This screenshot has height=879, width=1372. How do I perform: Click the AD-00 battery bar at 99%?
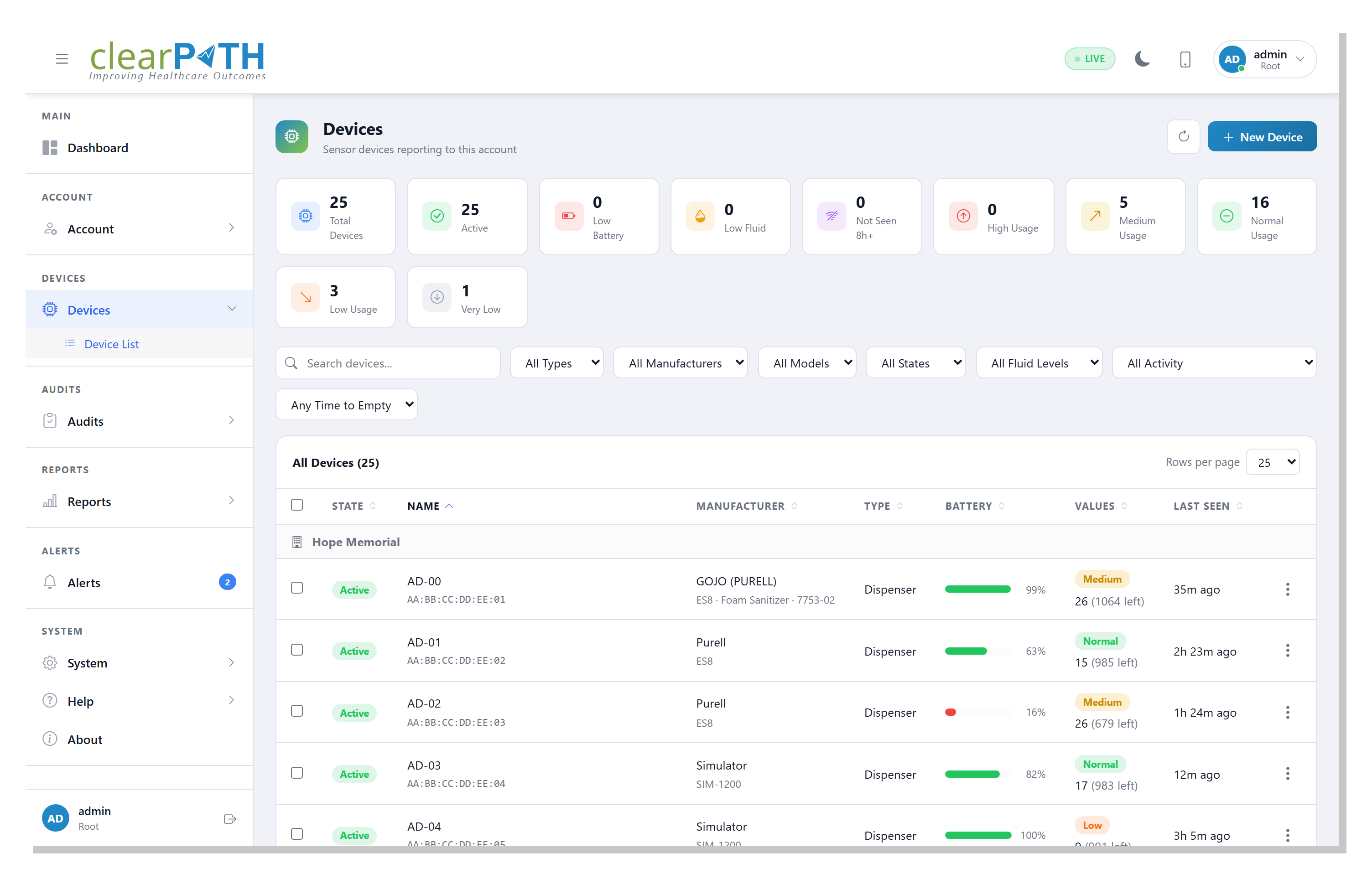click(977, 589)
